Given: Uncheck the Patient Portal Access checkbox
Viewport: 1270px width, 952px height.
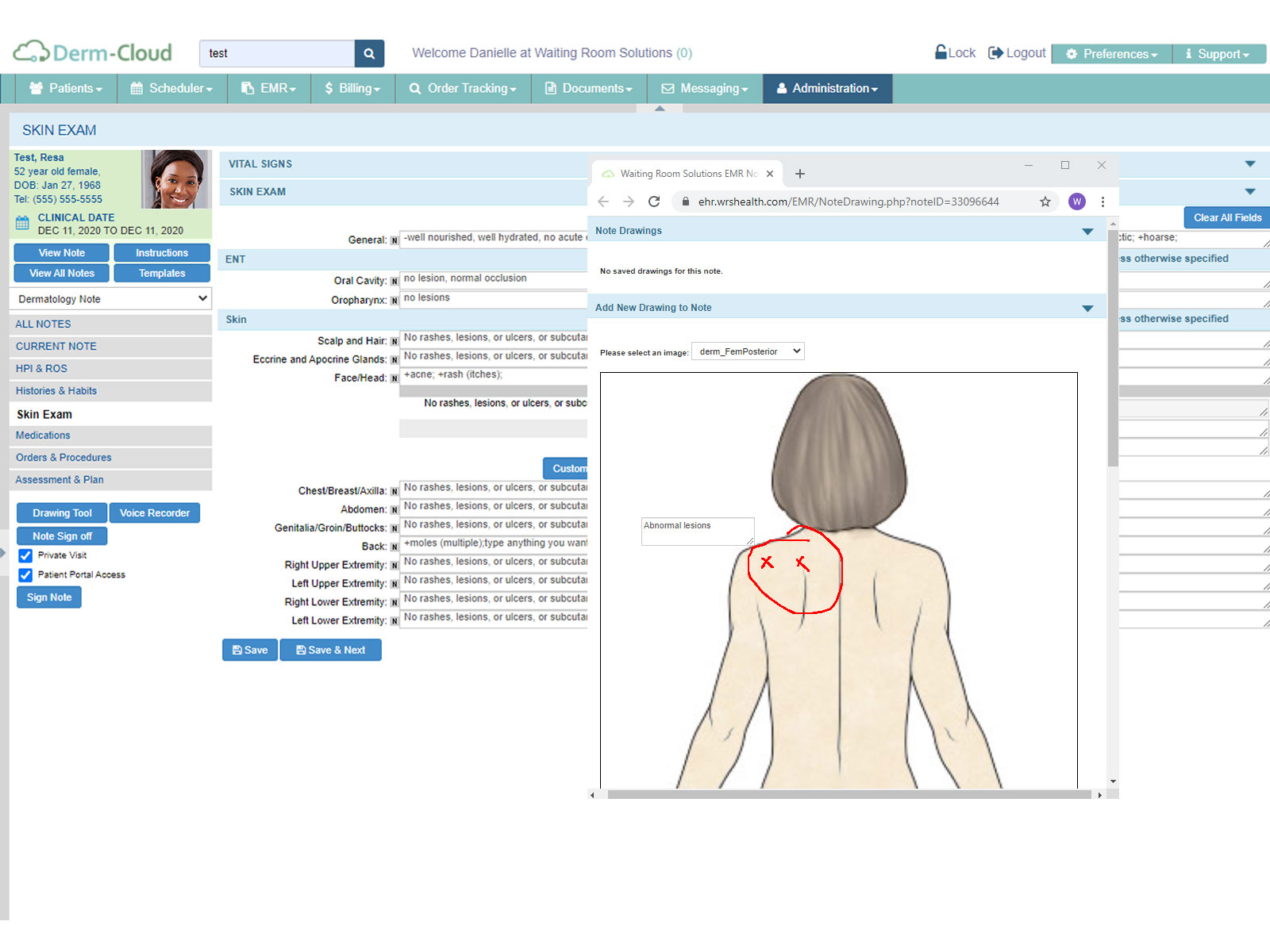Looking at the screenshot, I should coord(25,575).
